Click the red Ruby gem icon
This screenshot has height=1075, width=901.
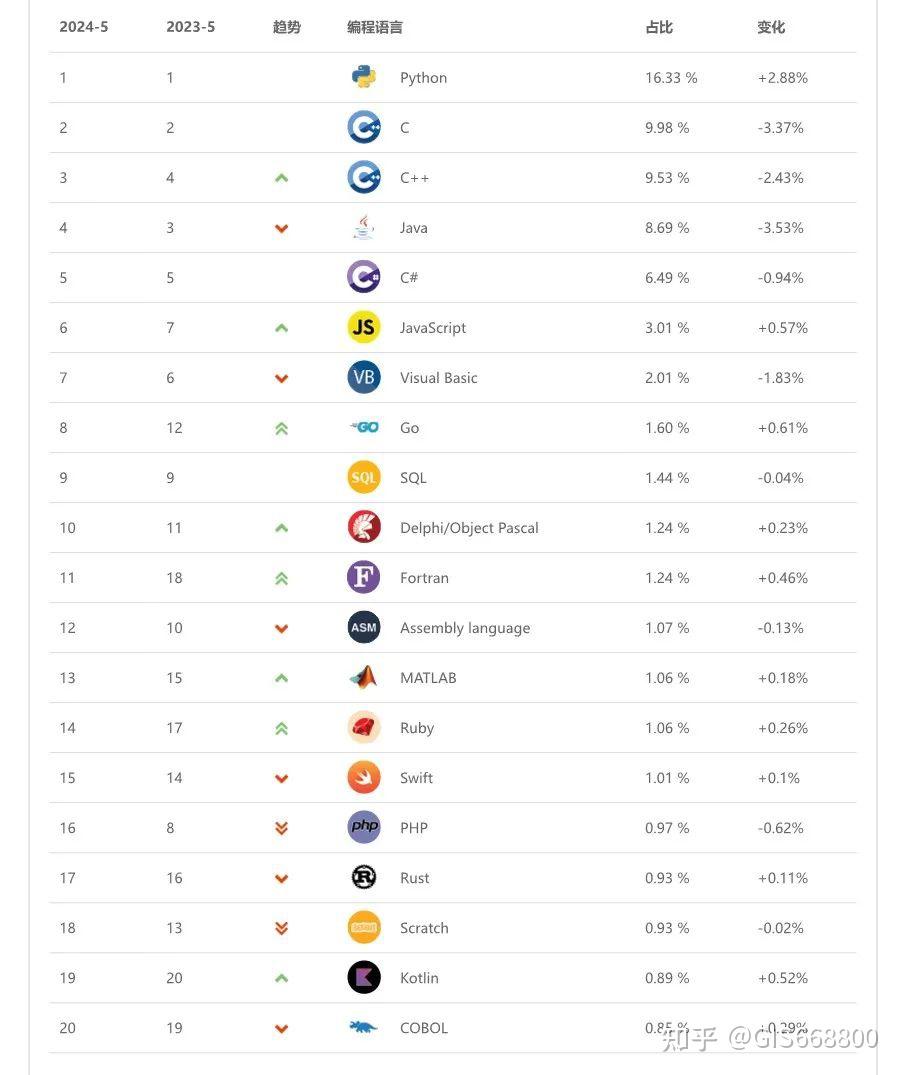tap(364, 727)
